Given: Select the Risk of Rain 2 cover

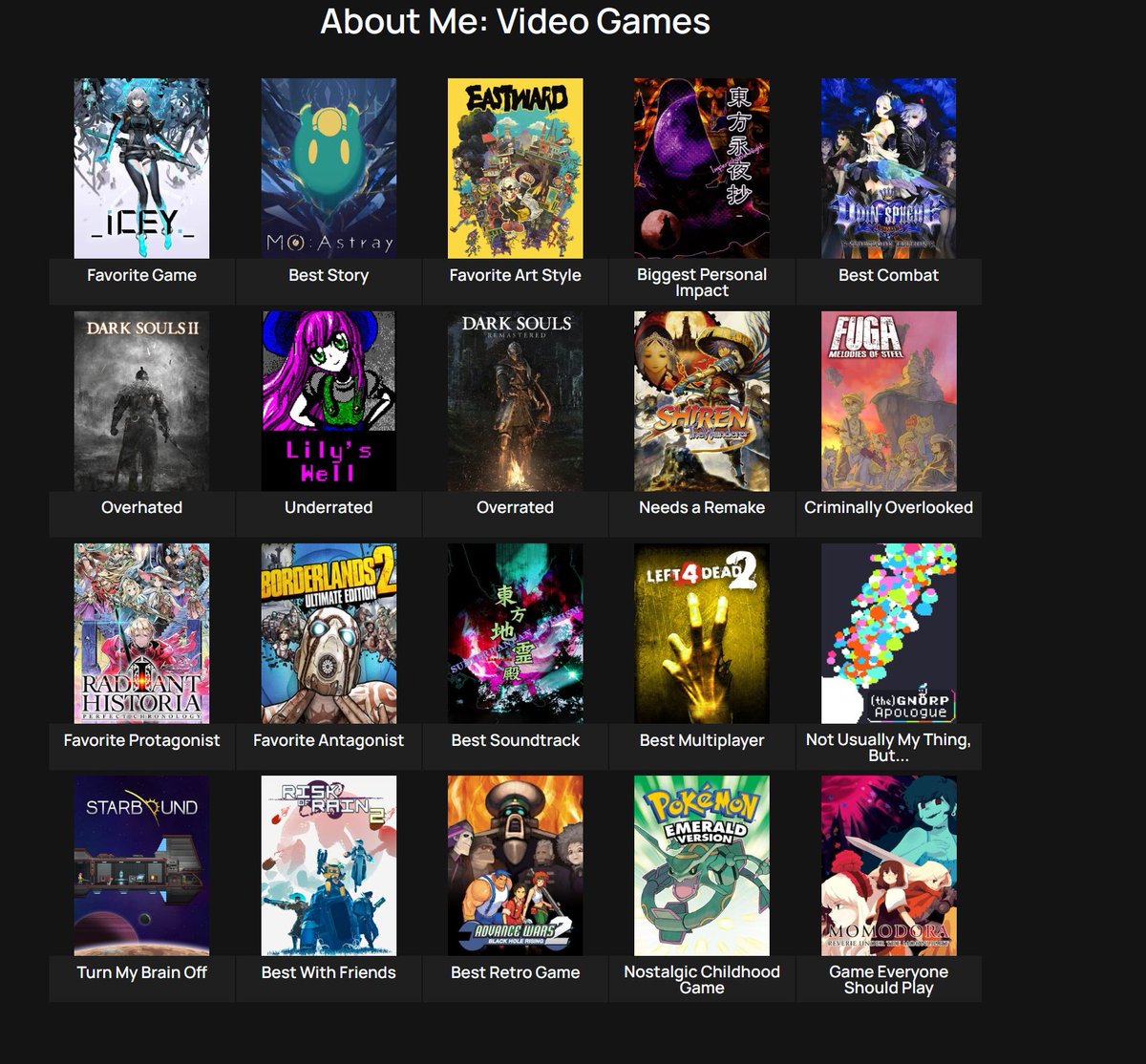Looking at the screenshot, I should (329, 865).
